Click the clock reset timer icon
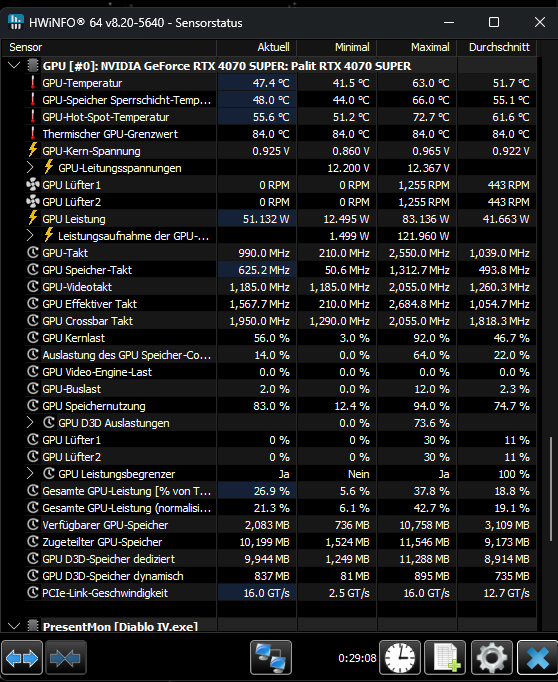 click(400, 658)
